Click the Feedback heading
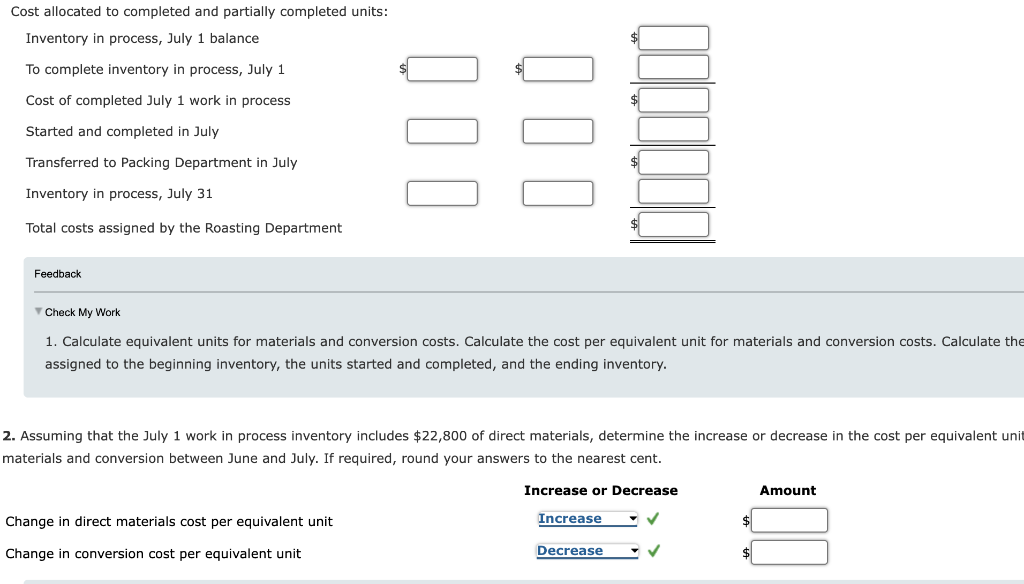This screenshot has height=584, width=1024. click(x=57, y=274)
